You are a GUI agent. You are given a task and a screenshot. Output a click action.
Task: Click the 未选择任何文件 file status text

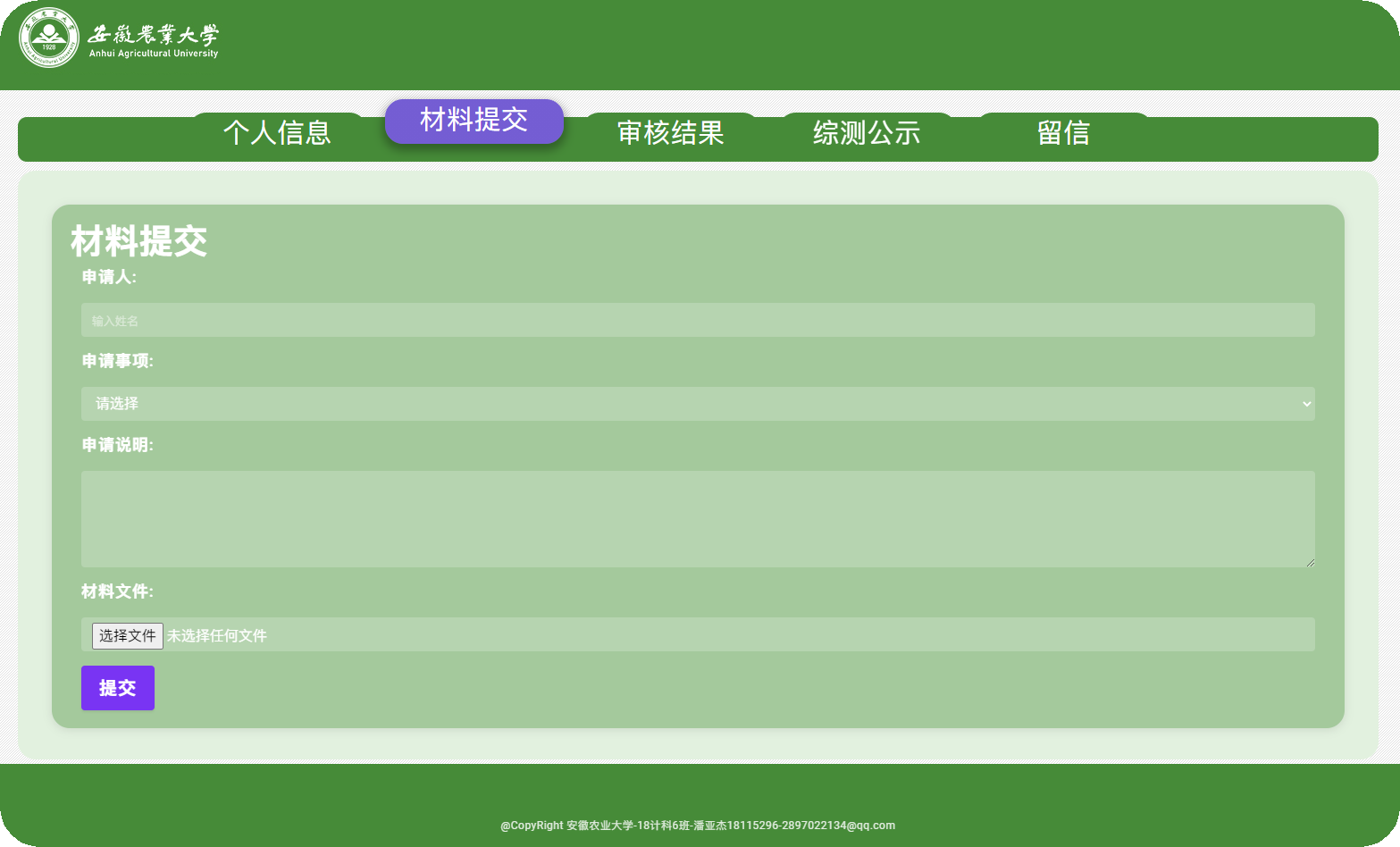point(217,635)
